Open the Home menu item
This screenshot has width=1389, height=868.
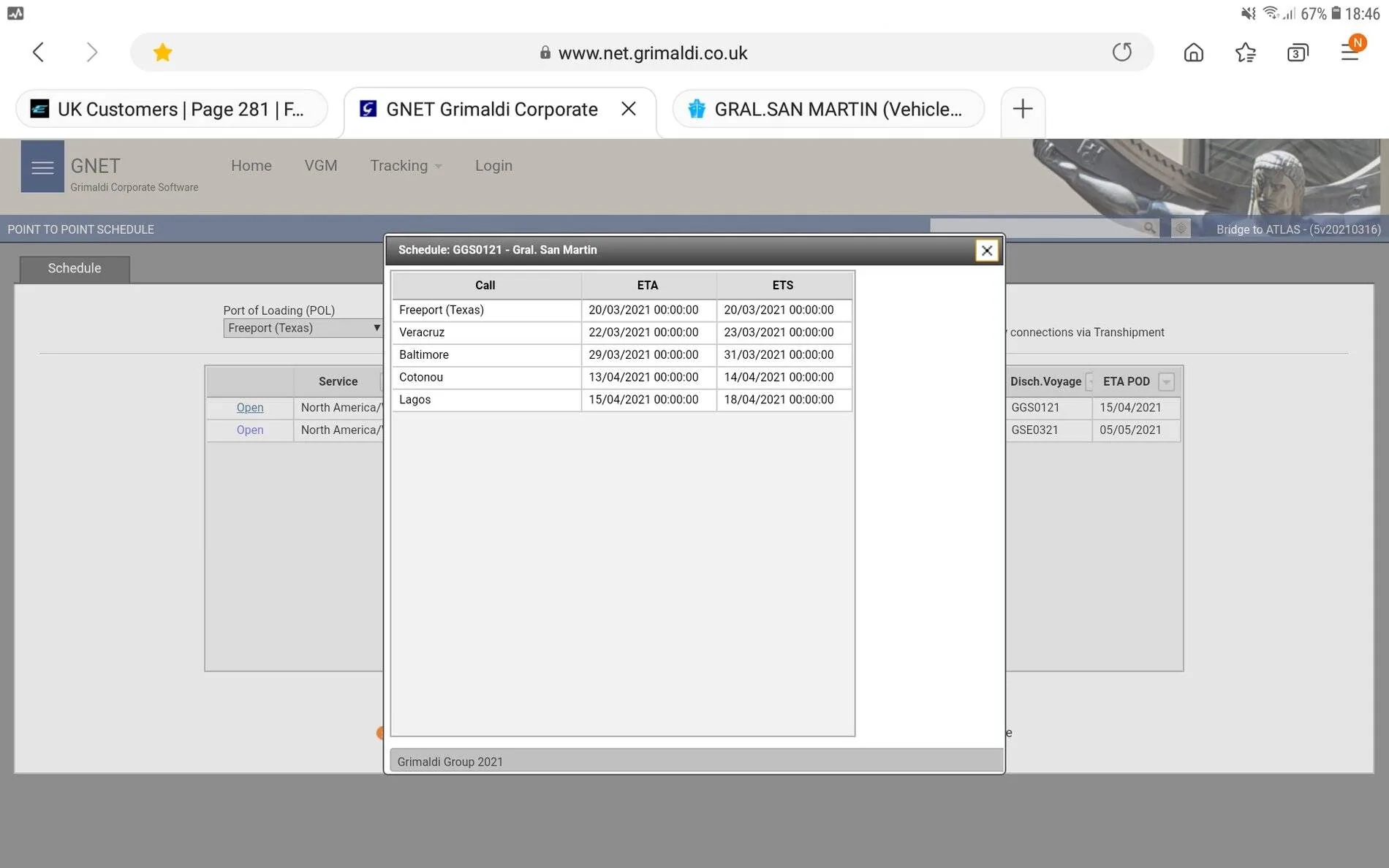(x=251, y=165)
